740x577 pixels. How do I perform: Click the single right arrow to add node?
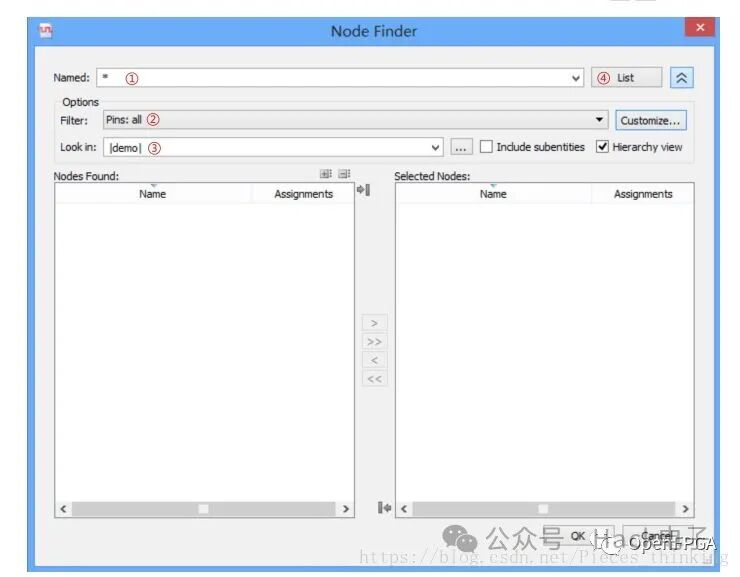[374, 324]
